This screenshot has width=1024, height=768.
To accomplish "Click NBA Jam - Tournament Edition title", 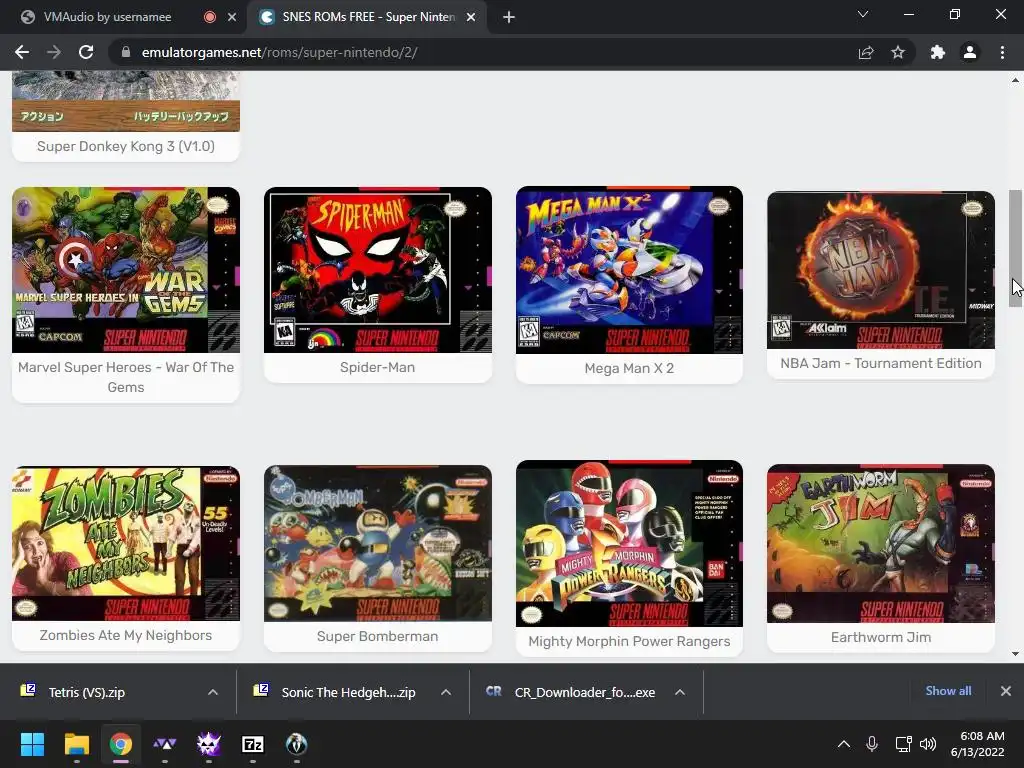I will (x=881, y=363).
